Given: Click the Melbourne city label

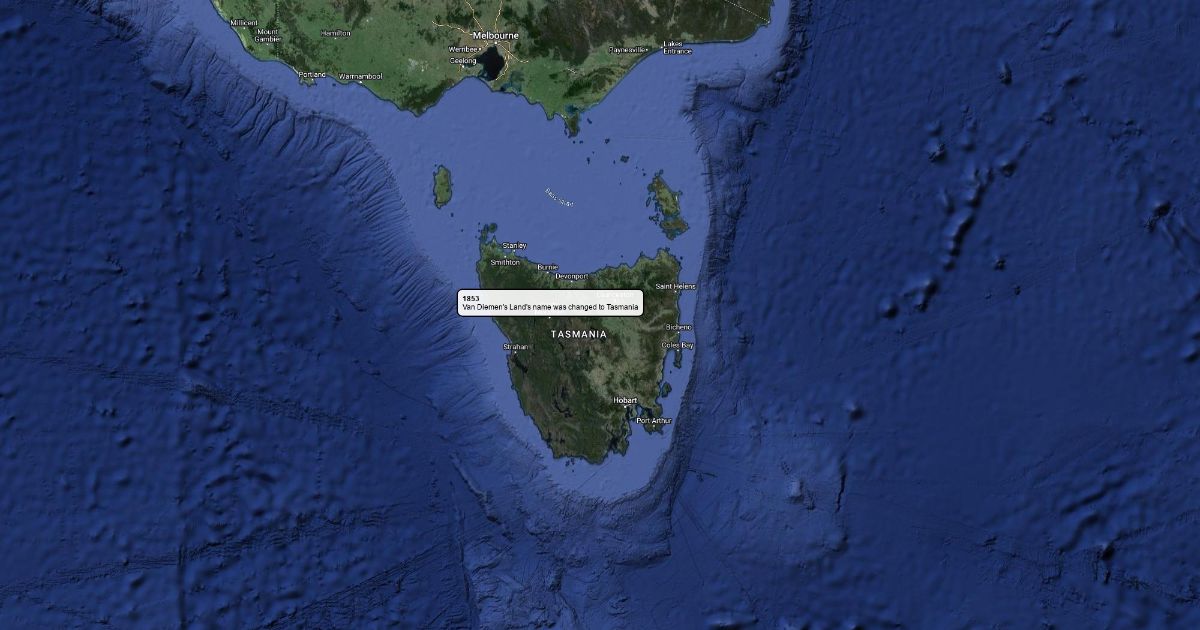Looking at the screenshot, I should tap(496, 35).
